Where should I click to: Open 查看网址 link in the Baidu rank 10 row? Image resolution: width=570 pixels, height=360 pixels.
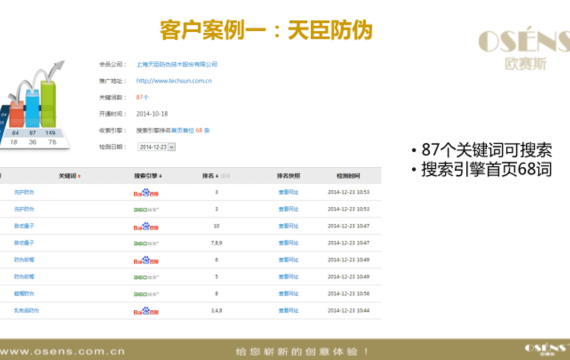(x=288, y=226)
